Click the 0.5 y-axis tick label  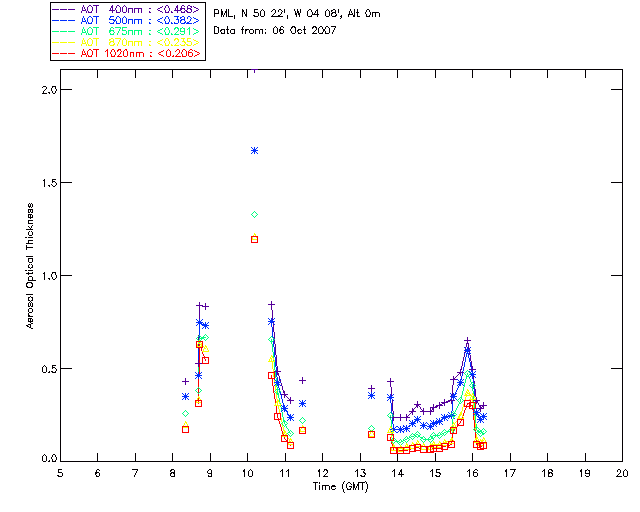pos(49,369)
